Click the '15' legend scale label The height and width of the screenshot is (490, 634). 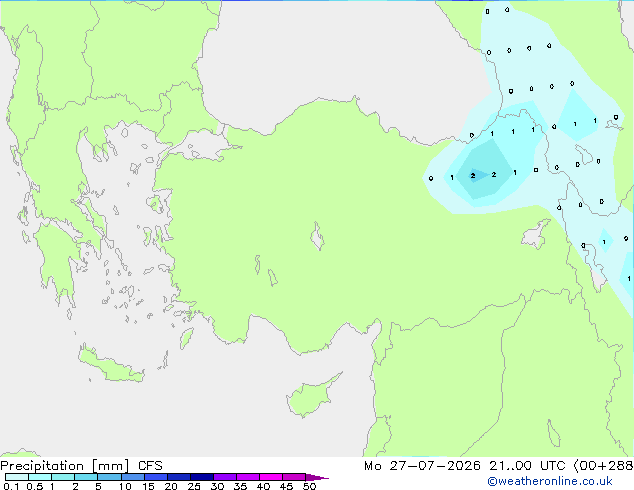148,486
